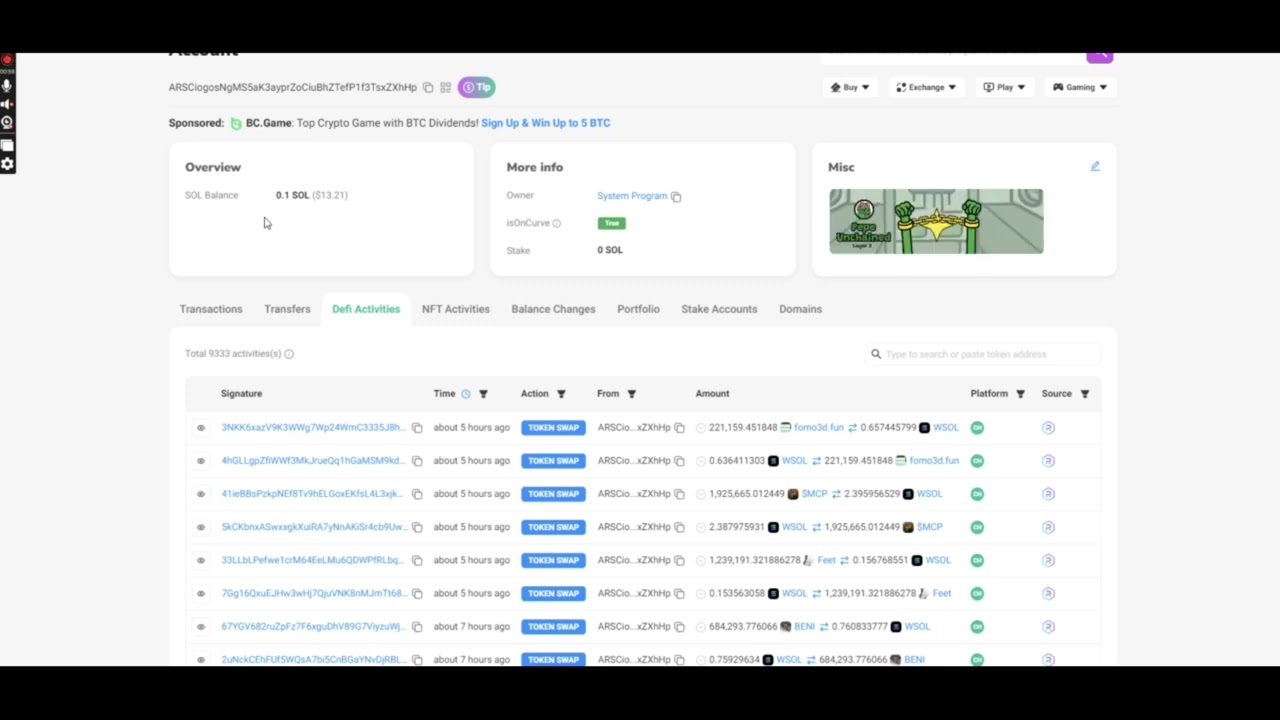1280x720 pixels.
Task: Open transaction signature 3NKK6xazV9K3WWg7
Action: coord(313,428)
